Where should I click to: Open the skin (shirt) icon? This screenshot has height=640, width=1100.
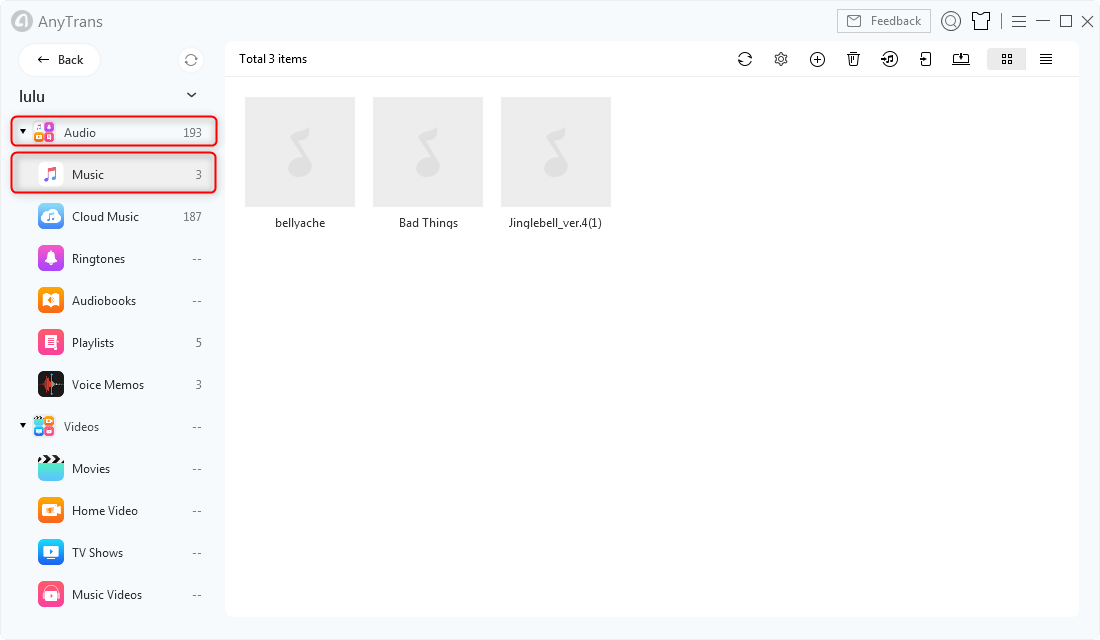coord(981,21)
